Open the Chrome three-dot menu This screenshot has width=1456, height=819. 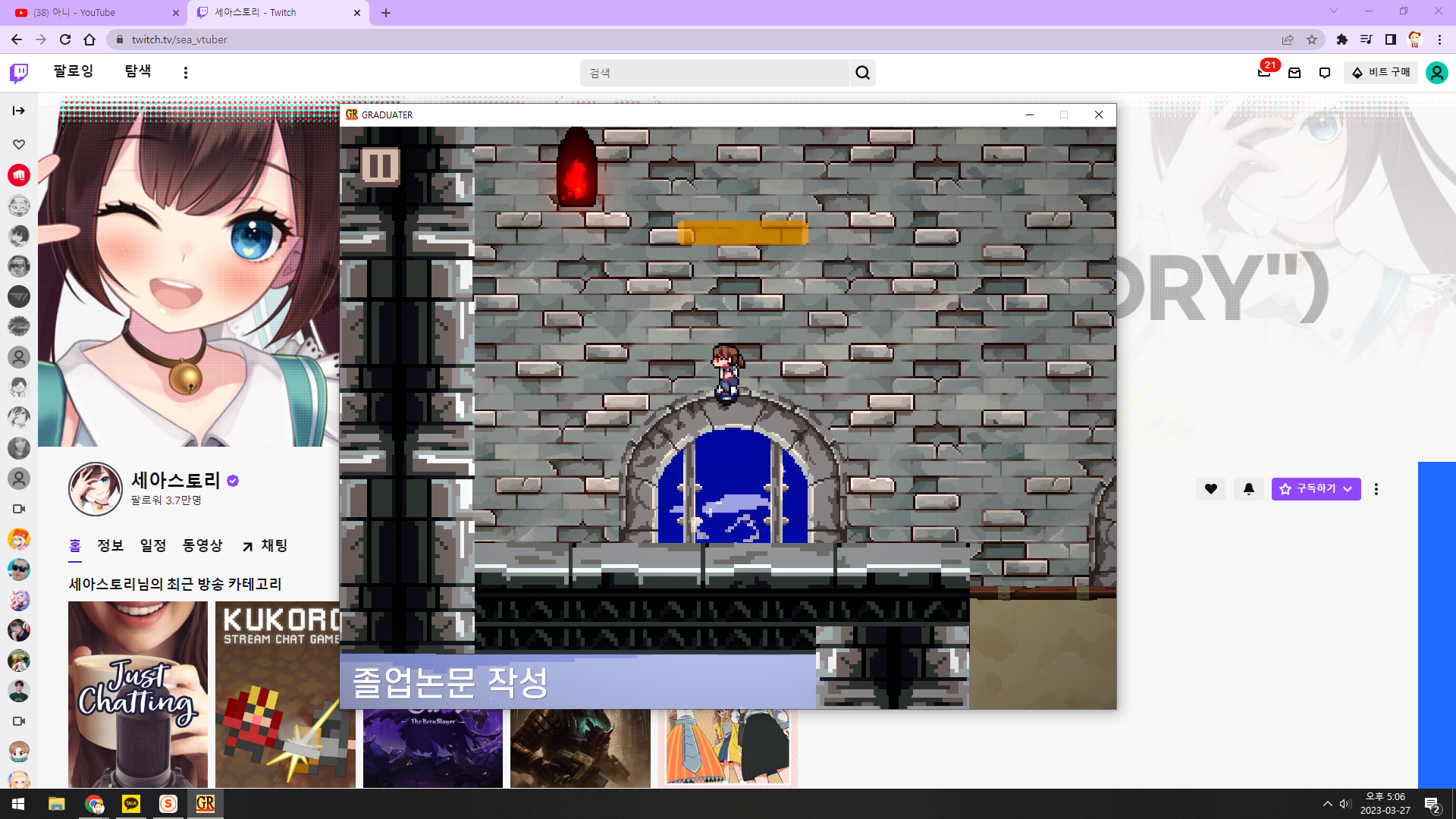1439,39
